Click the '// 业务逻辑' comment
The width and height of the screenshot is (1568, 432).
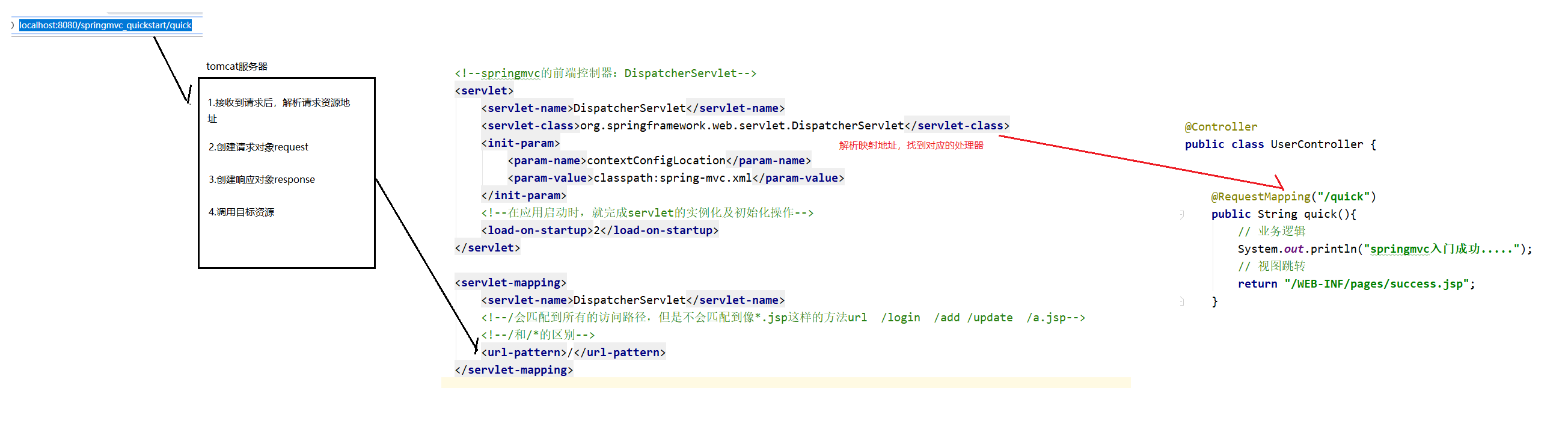[1271, 232]
